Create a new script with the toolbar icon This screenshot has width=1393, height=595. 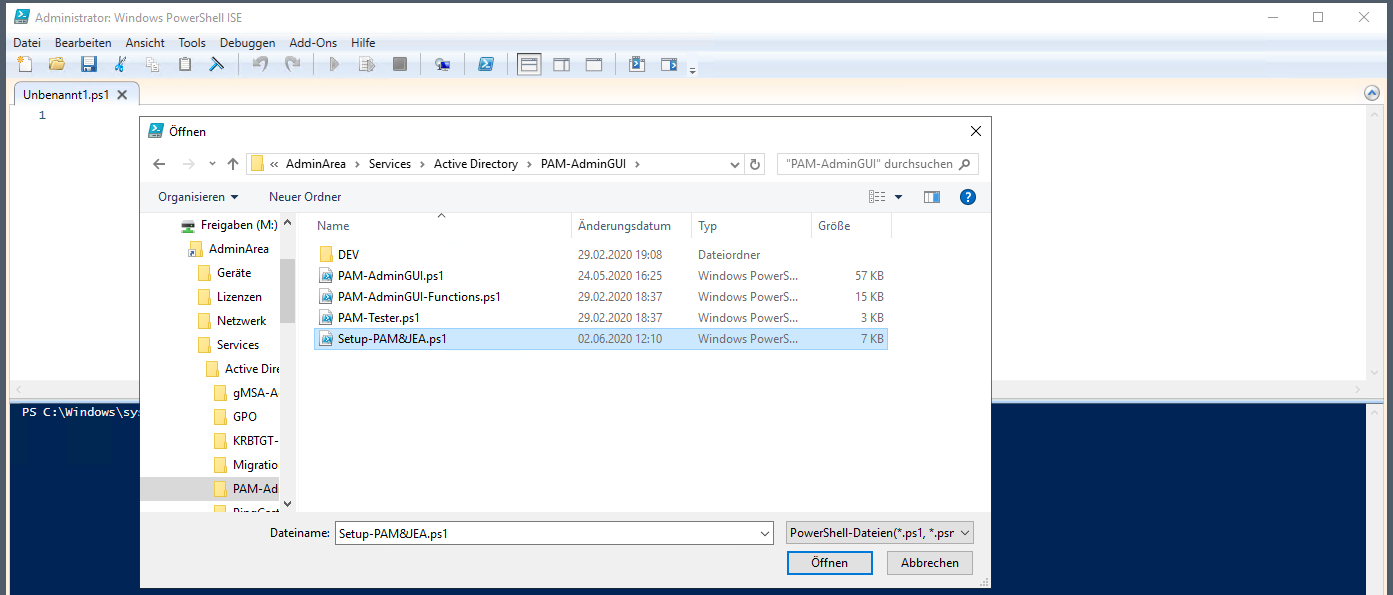click(x=25, y=65)
